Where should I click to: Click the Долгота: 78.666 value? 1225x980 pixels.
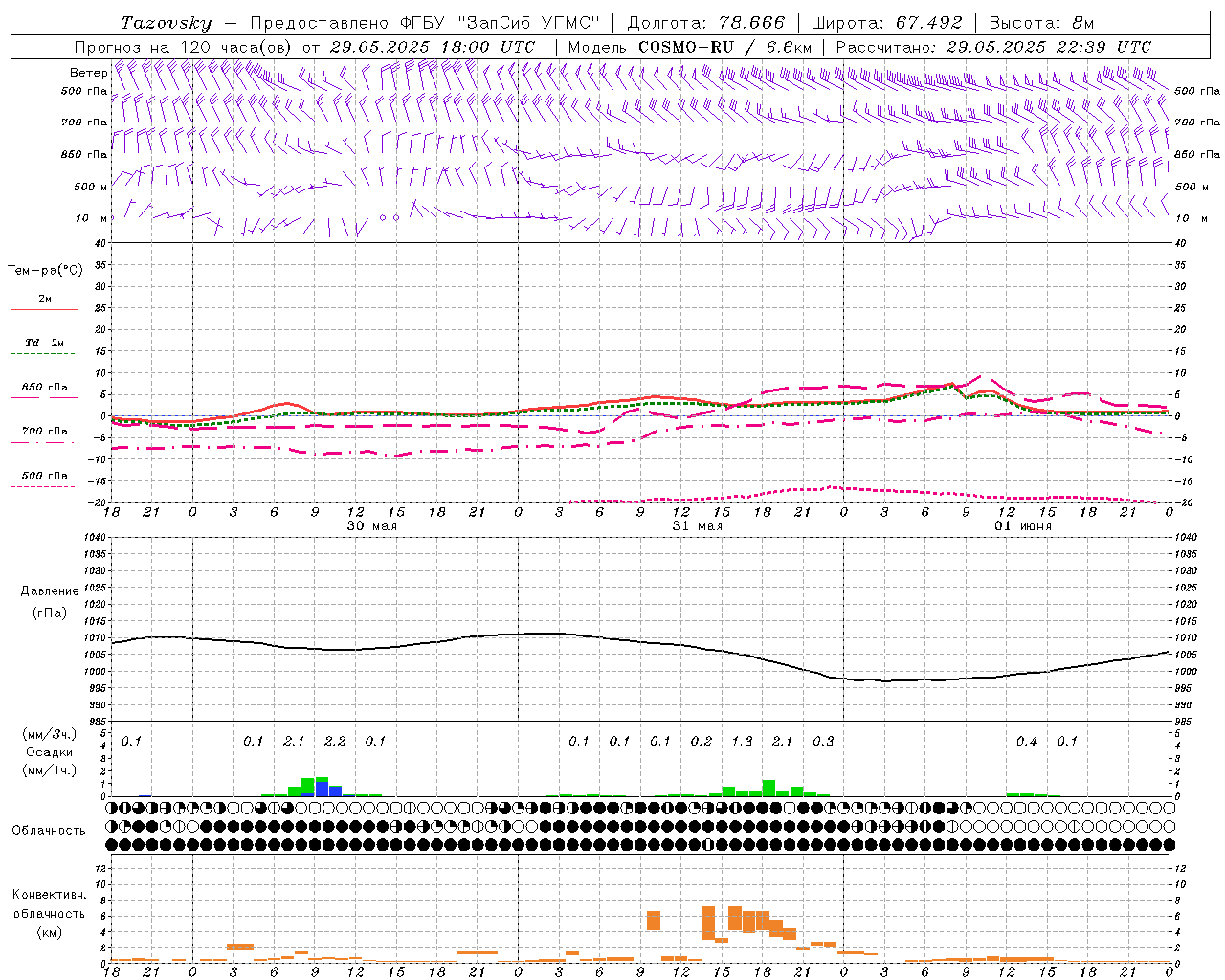tap(706, 23)
